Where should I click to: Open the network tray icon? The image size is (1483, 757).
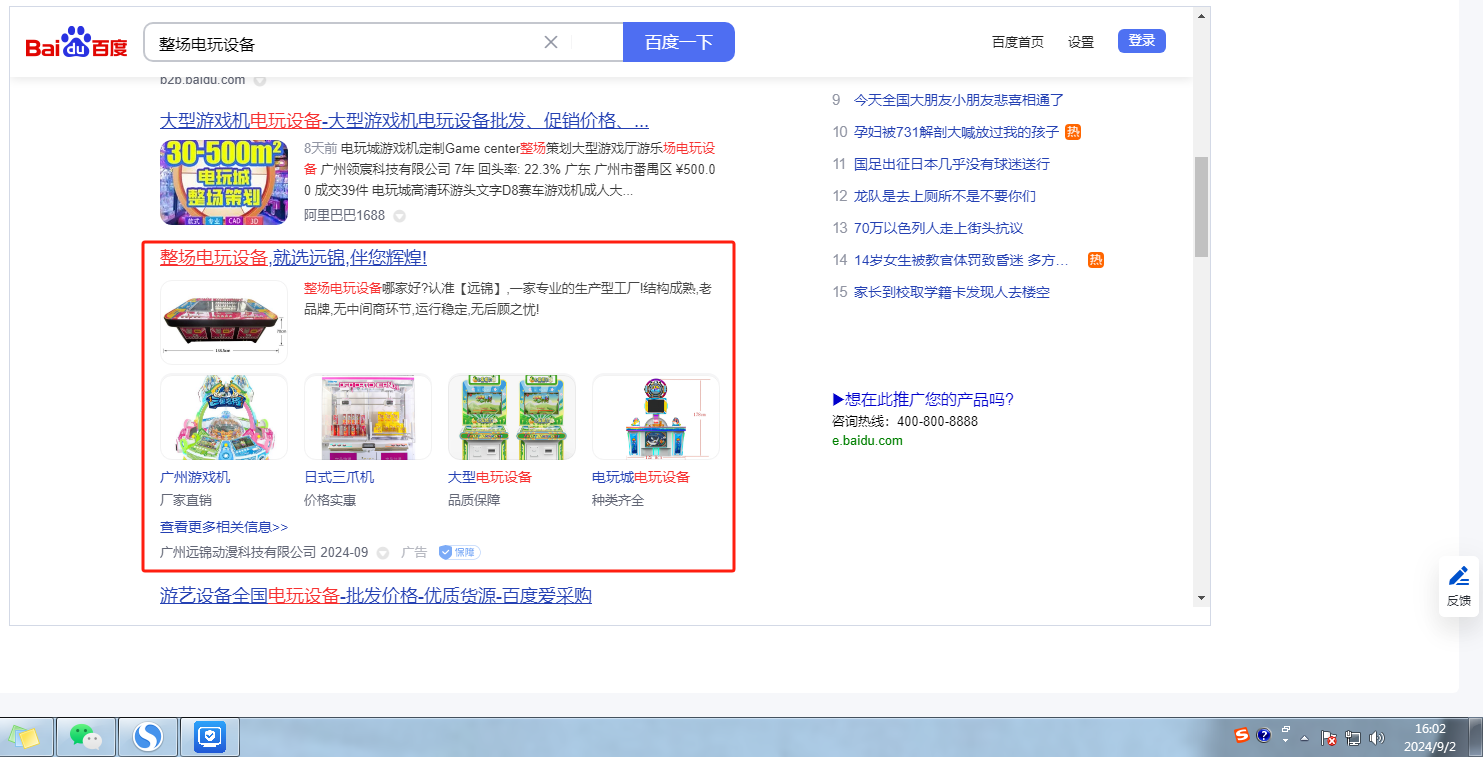(1353, 738)
